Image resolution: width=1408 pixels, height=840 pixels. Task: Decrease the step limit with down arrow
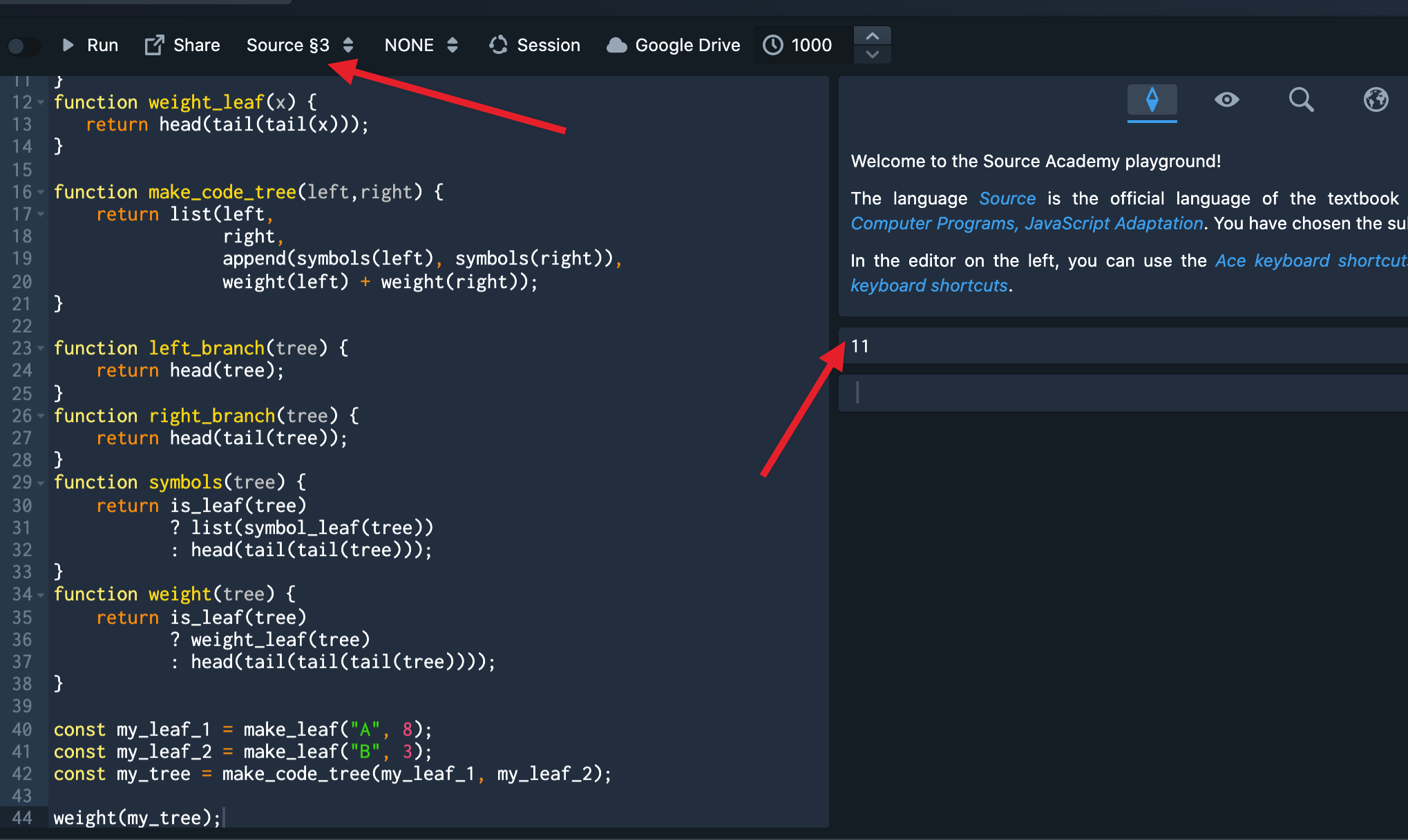pos(873,55)
